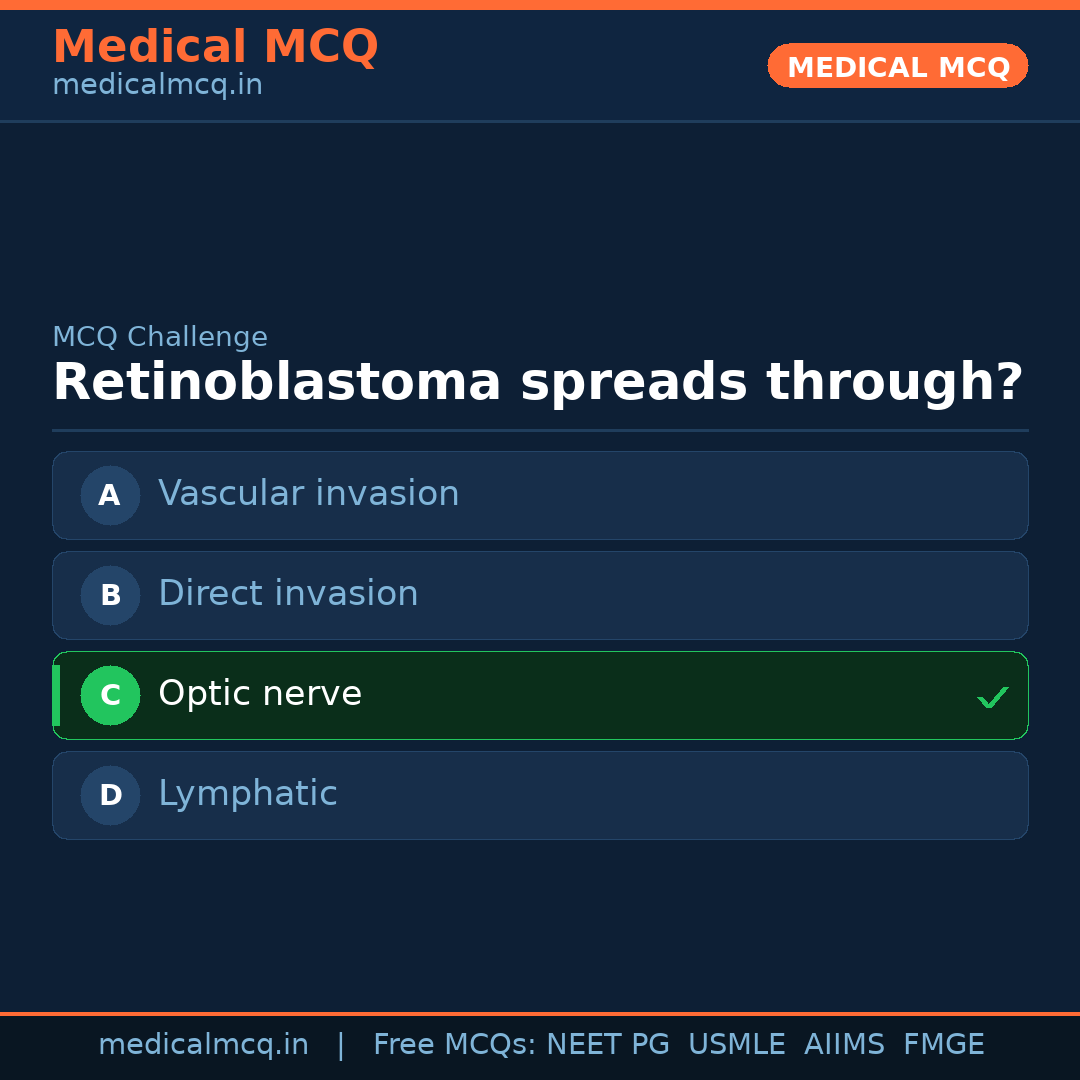
Task: Click the green letter C circle
Action: (x=110, y=695)
